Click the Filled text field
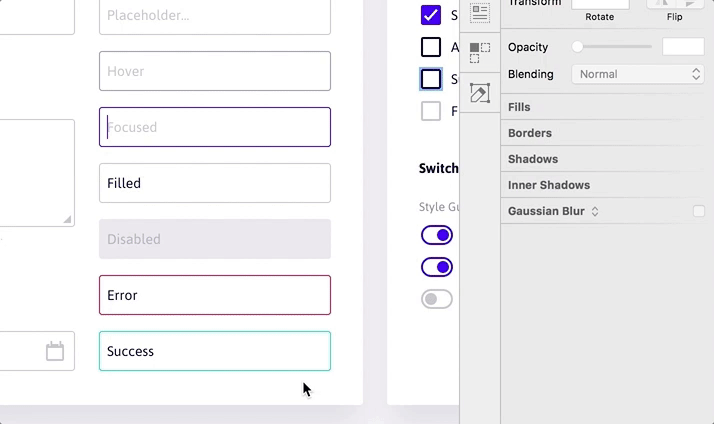Screen dimensions: 714x424 pos(215,183)
